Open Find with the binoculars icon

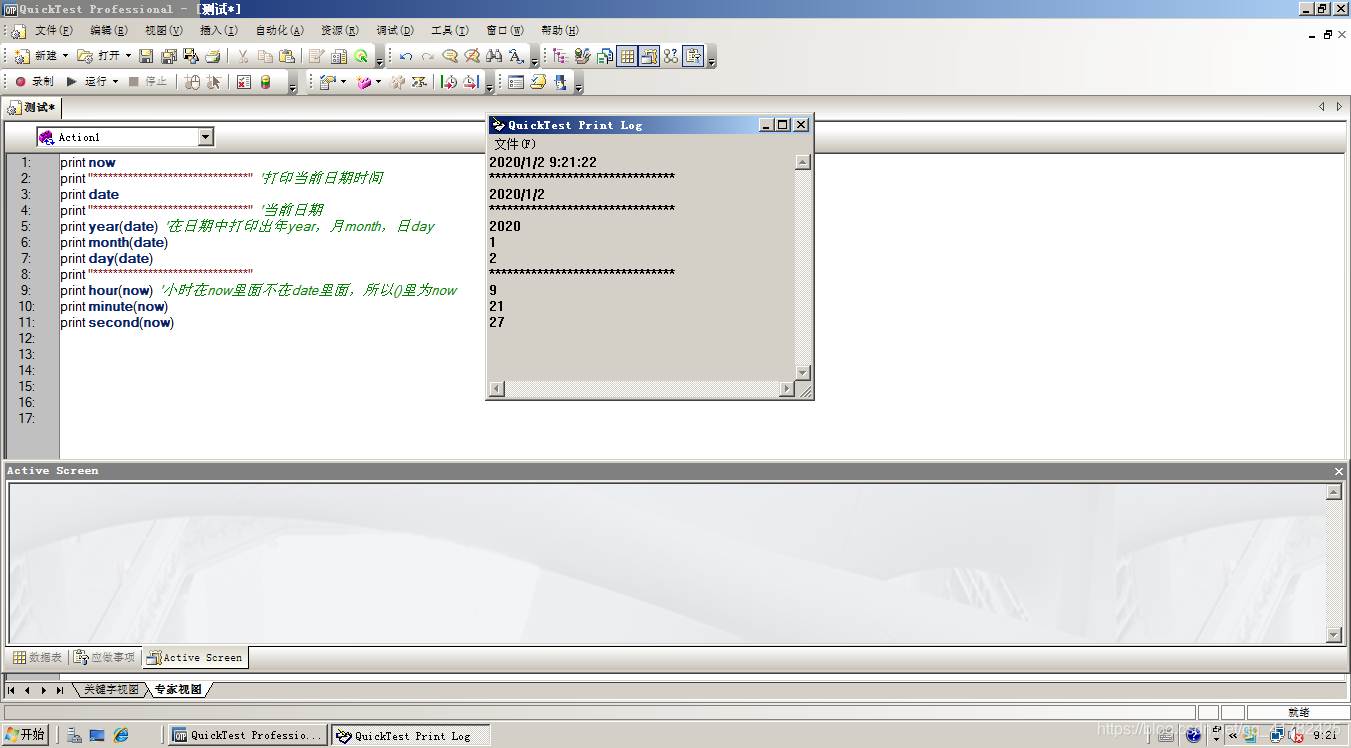(494, 56)
